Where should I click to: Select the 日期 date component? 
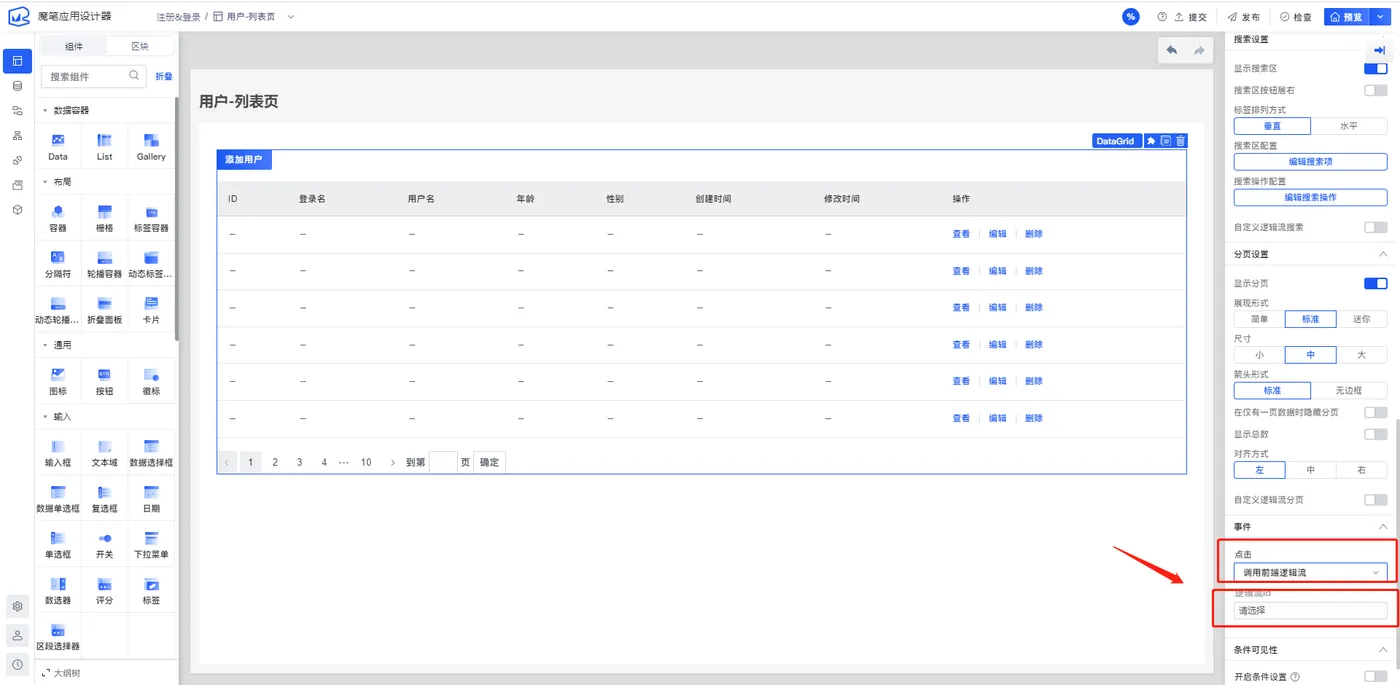[x=151, y=498]
